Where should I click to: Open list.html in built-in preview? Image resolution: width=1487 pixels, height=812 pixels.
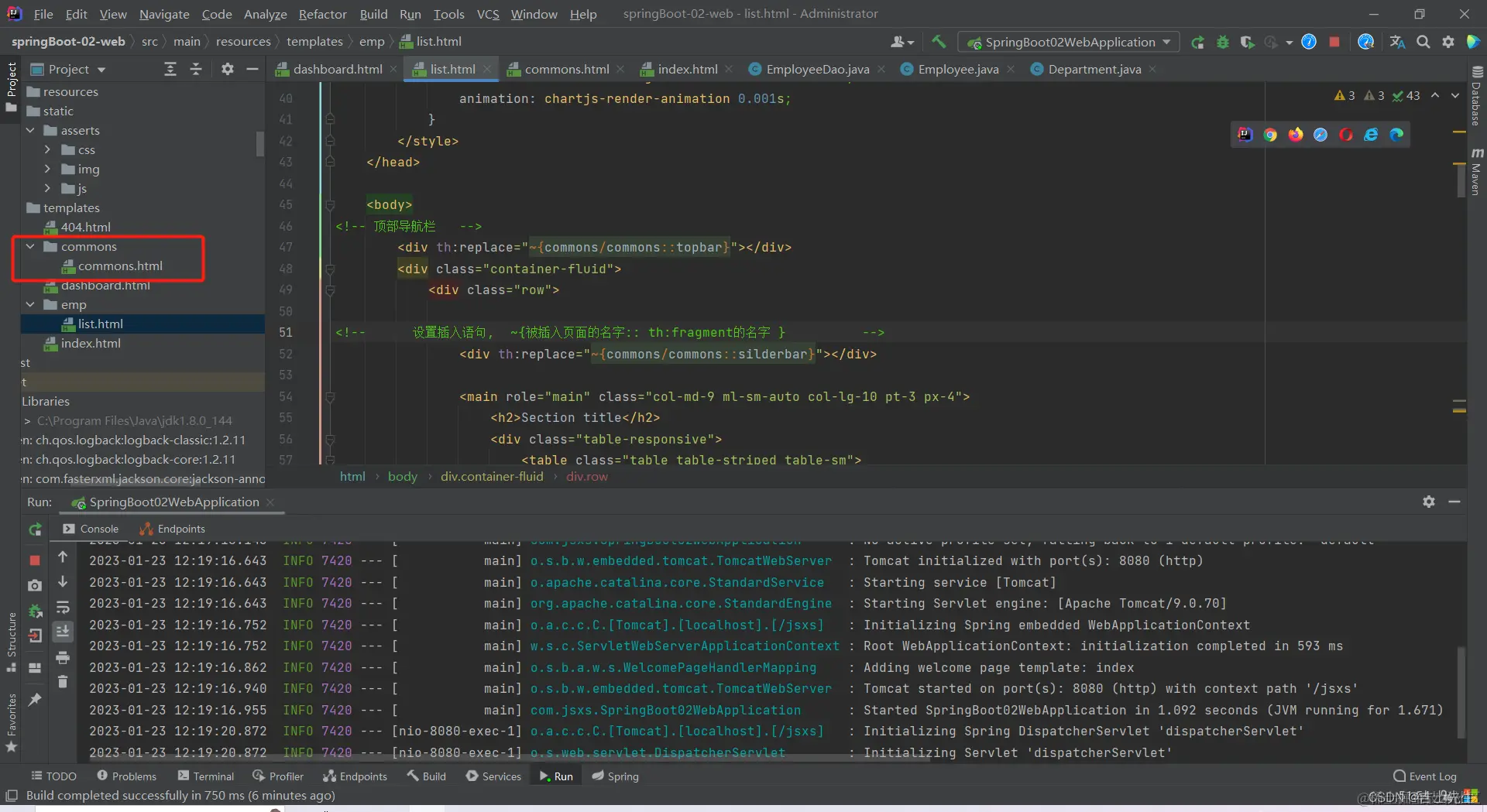[1245, 135]
